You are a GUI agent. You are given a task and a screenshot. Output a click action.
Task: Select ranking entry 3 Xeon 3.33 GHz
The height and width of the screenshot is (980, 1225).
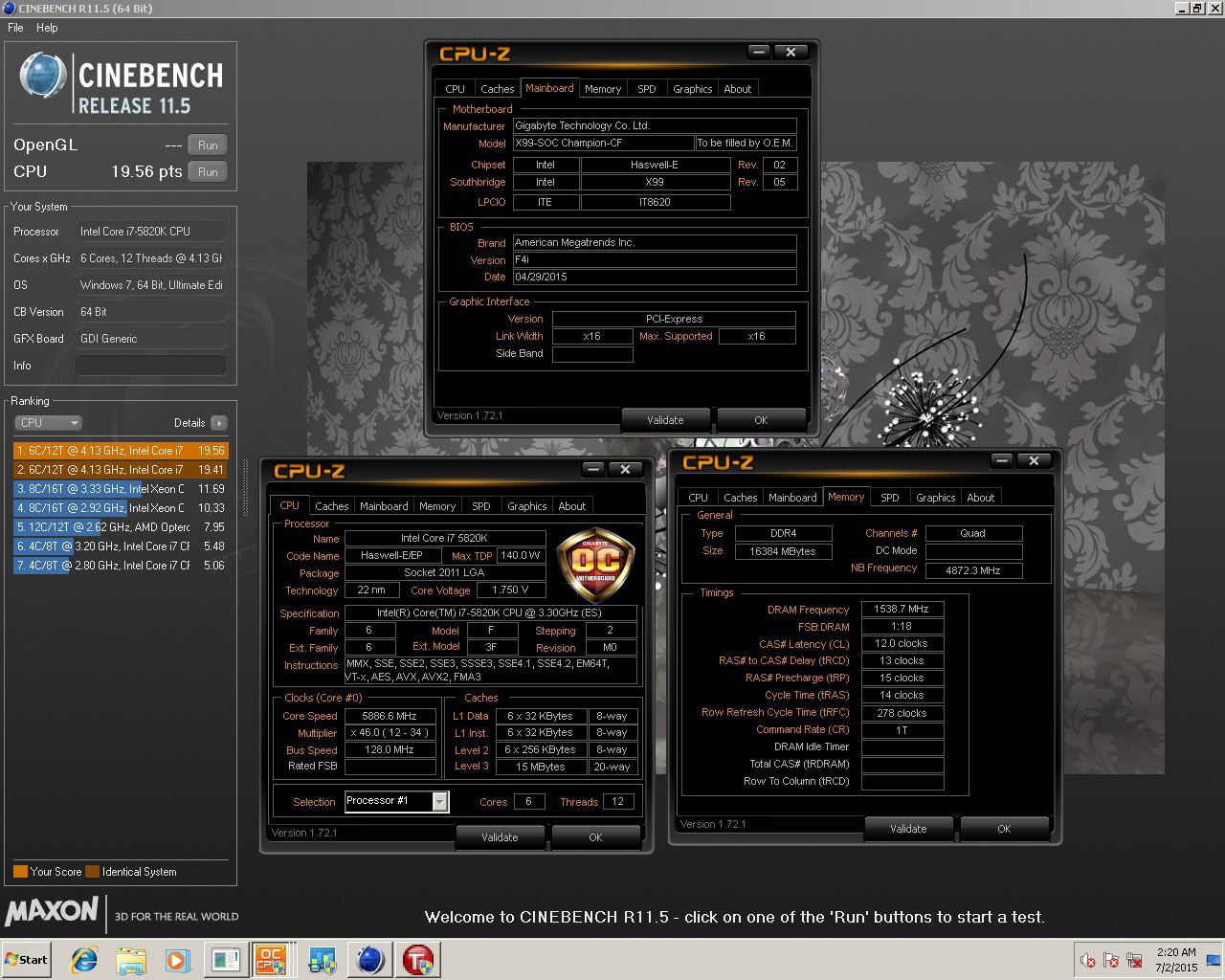click(x=121, y=489)
